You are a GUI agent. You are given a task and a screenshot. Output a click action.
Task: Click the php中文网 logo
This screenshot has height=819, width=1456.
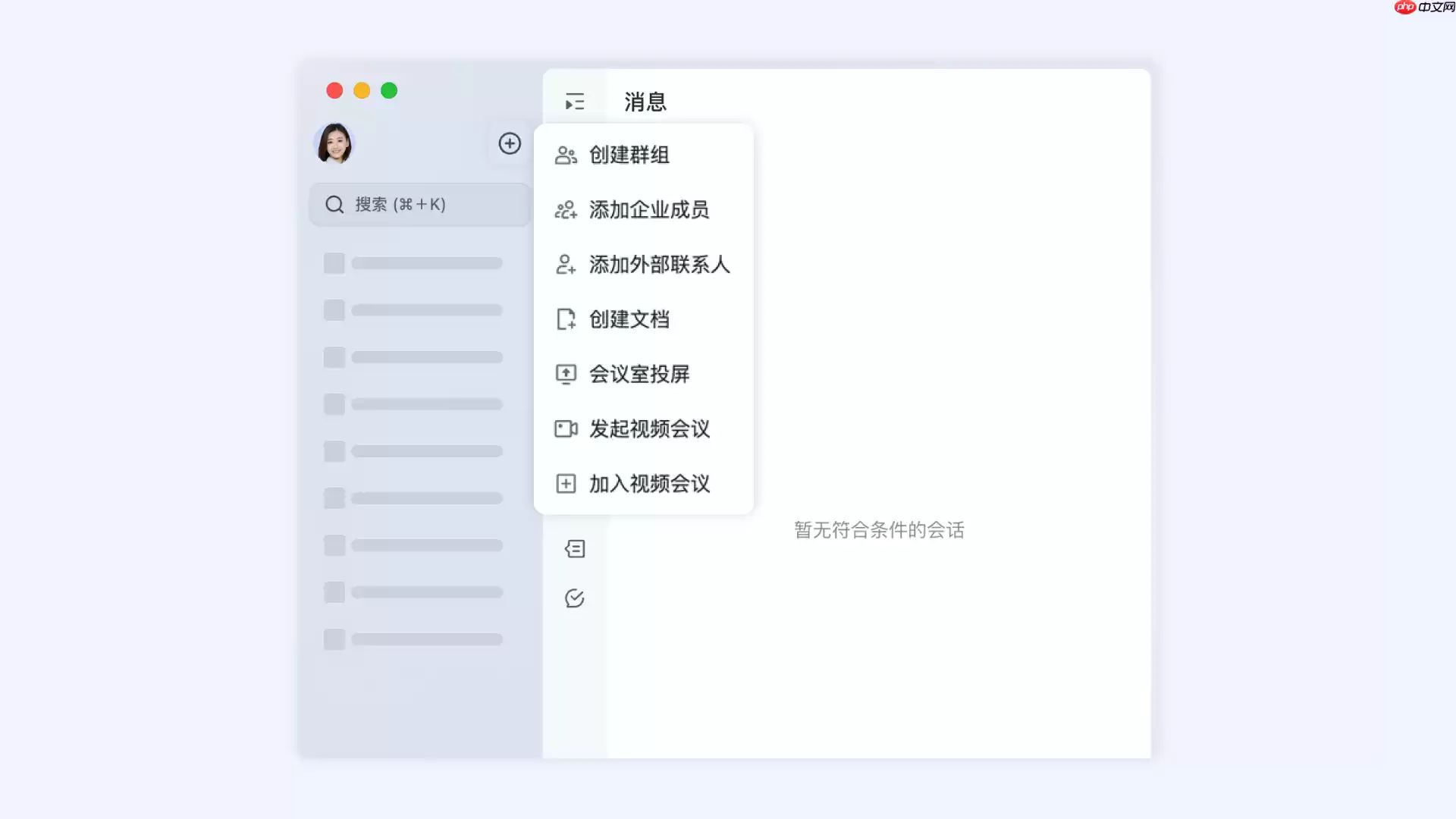(1422, 9)
